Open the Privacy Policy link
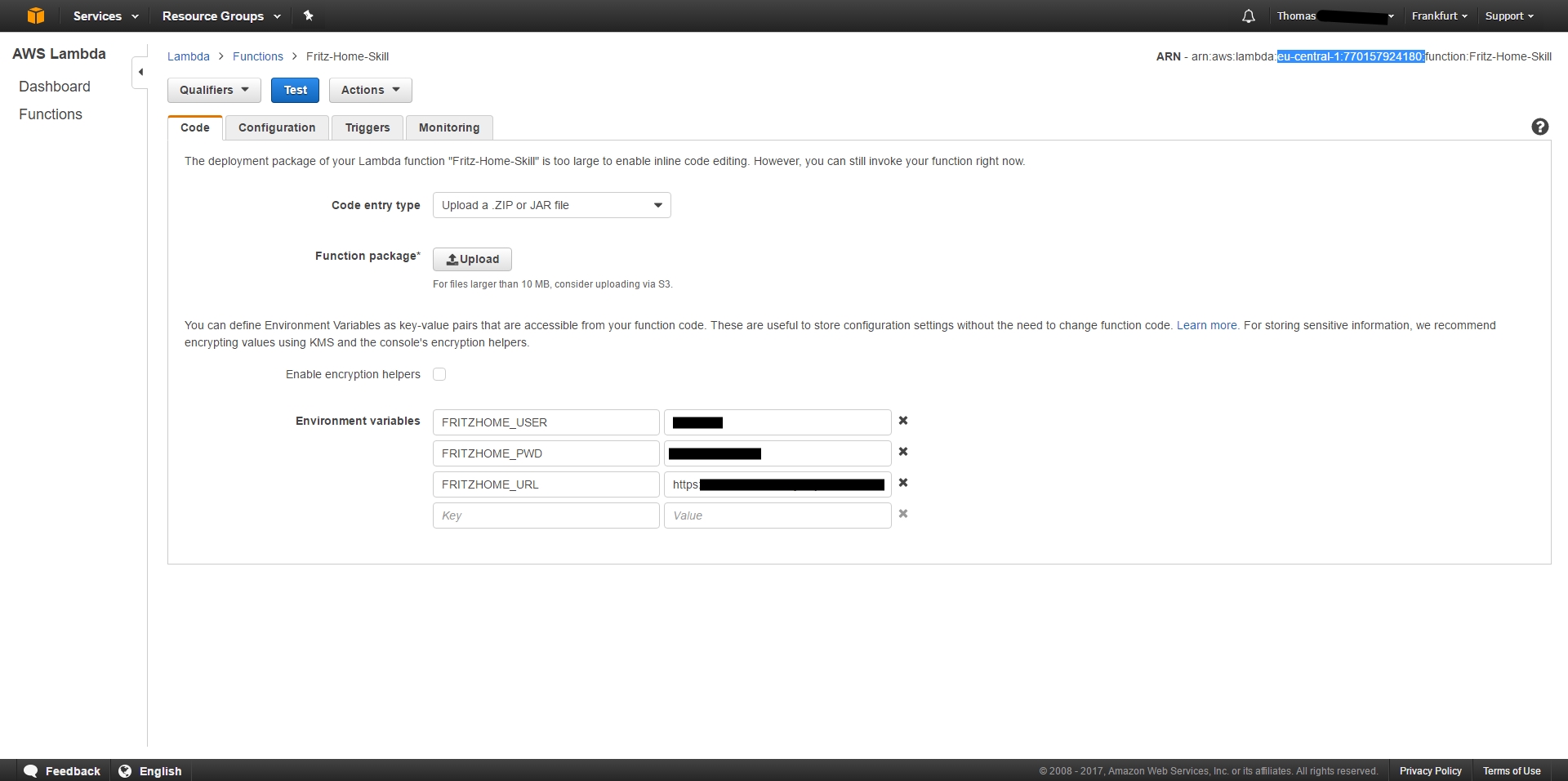The height and width of the screenshot is (781, 1568). (1431, 770)
